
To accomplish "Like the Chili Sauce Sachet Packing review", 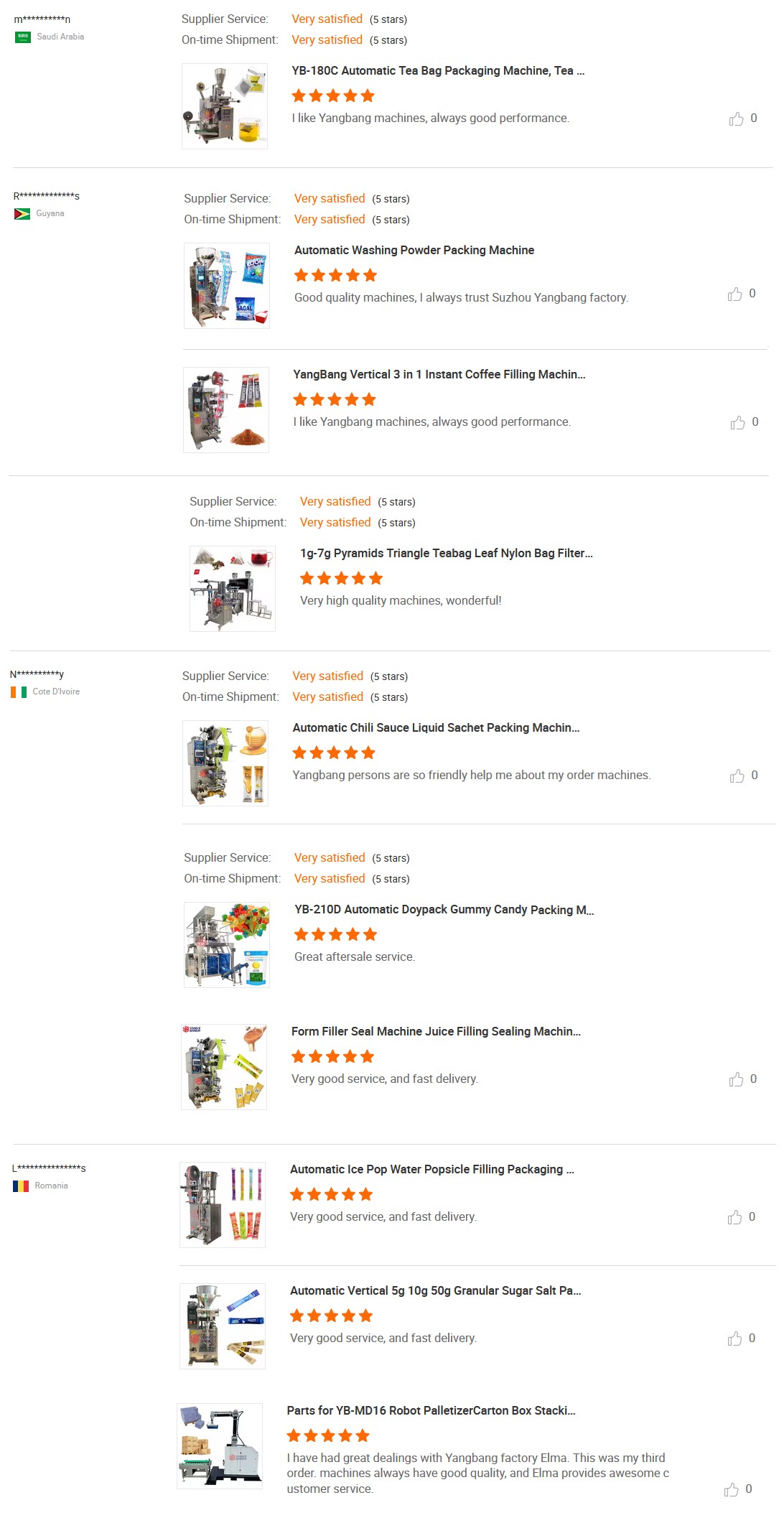I will pos(737,776).
